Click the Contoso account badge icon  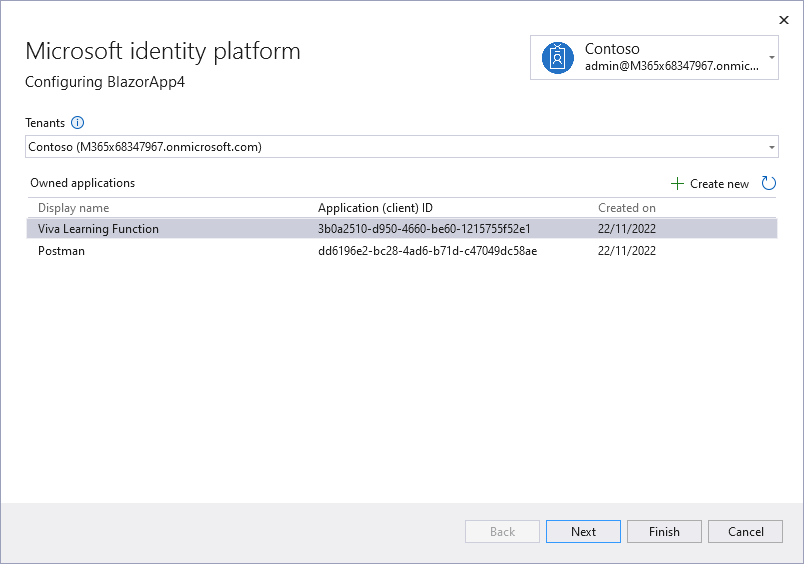(558, 58)
